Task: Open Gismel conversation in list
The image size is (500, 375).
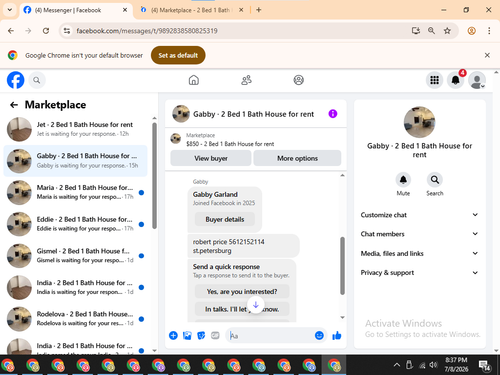Action: pos(75,256)
